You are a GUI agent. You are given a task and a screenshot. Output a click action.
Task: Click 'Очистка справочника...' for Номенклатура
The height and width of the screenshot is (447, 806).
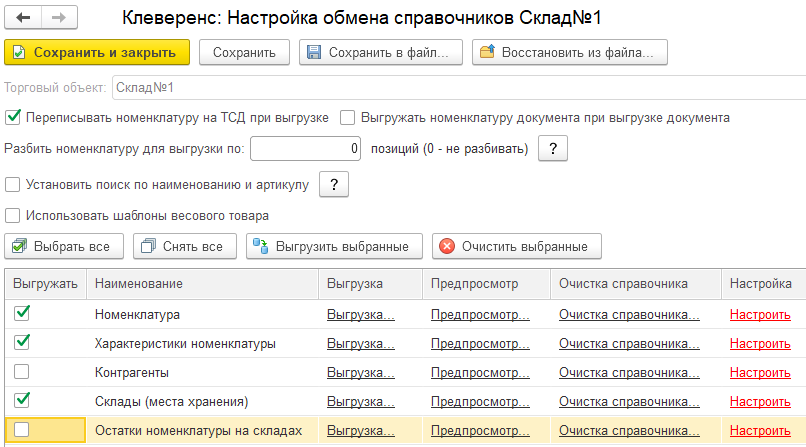pos(629,314)
